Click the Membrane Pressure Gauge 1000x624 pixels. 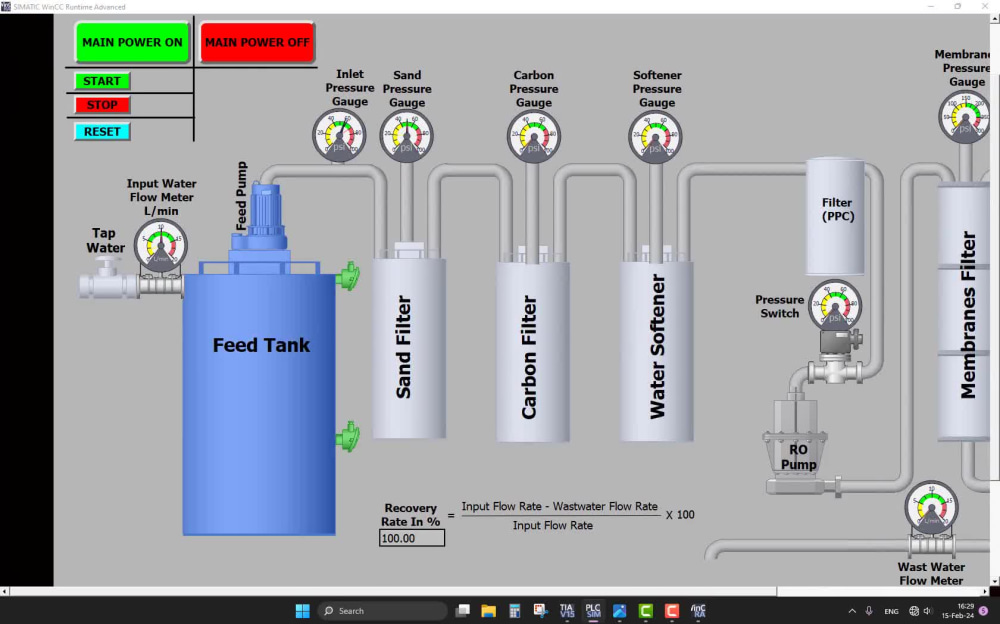(x=963, y=117)
